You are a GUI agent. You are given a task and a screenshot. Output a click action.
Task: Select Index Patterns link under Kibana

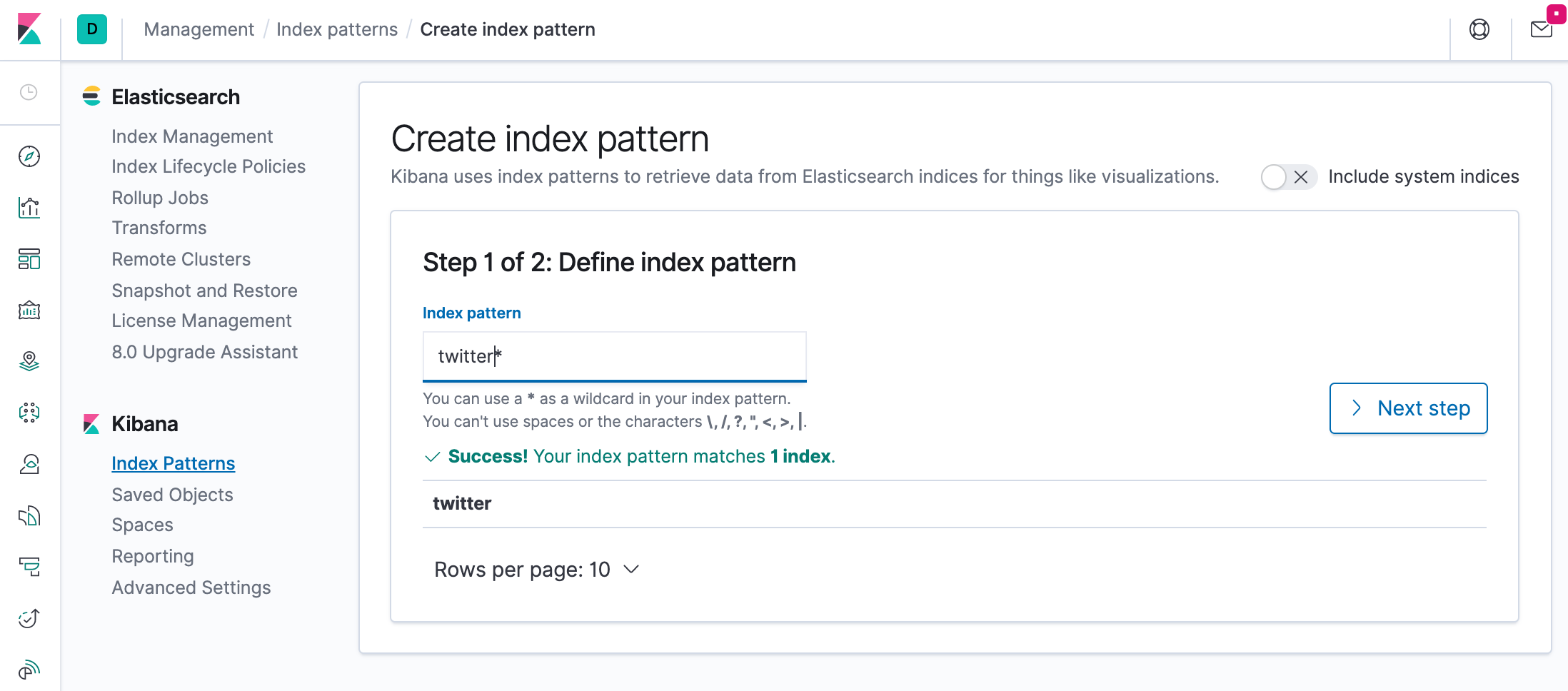pos(174,463)
